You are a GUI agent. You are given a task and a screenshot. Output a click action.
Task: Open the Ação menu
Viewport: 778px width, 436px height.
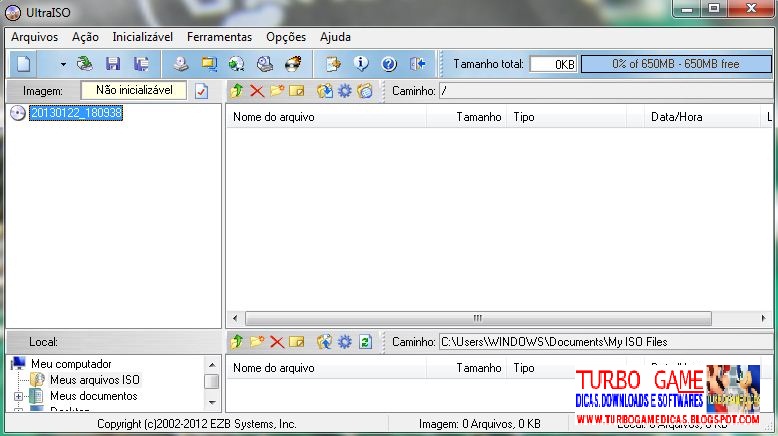click(85, 37)
